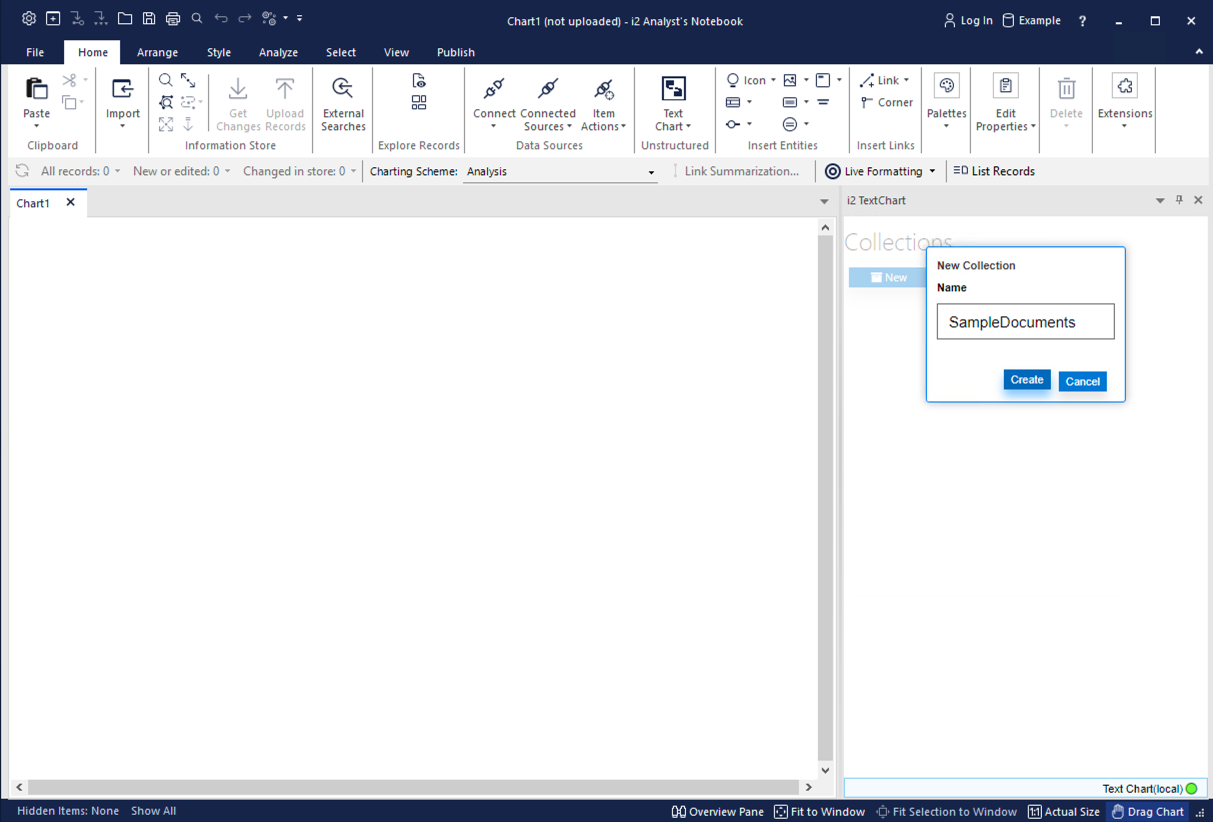This screenshot has width=1213, height=822.
Task: Switch to the Style tab
Action: [x=219, y=52]
